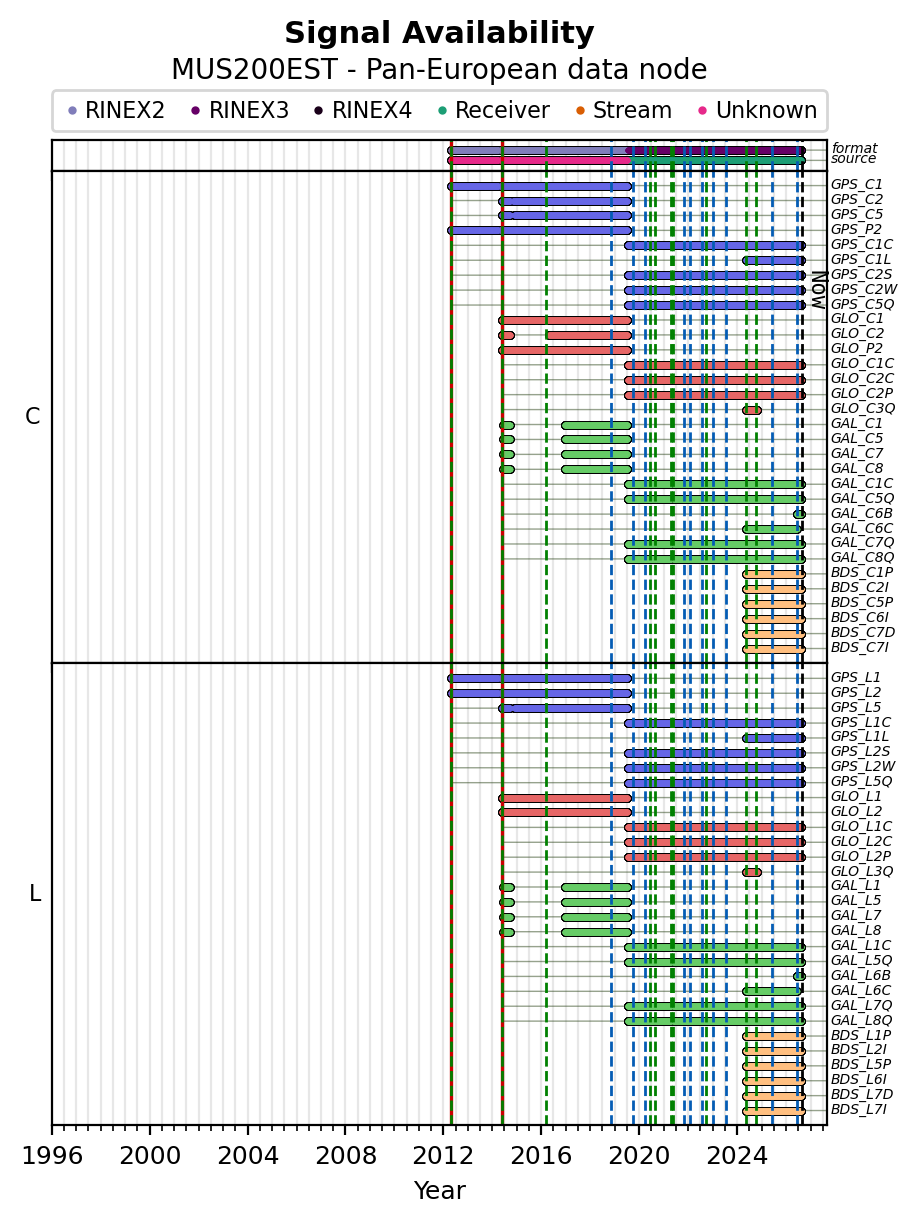This screenshot has width=918, height=1224.
Task: Click the GPS_C1C row label
Action: coord(862,245)
